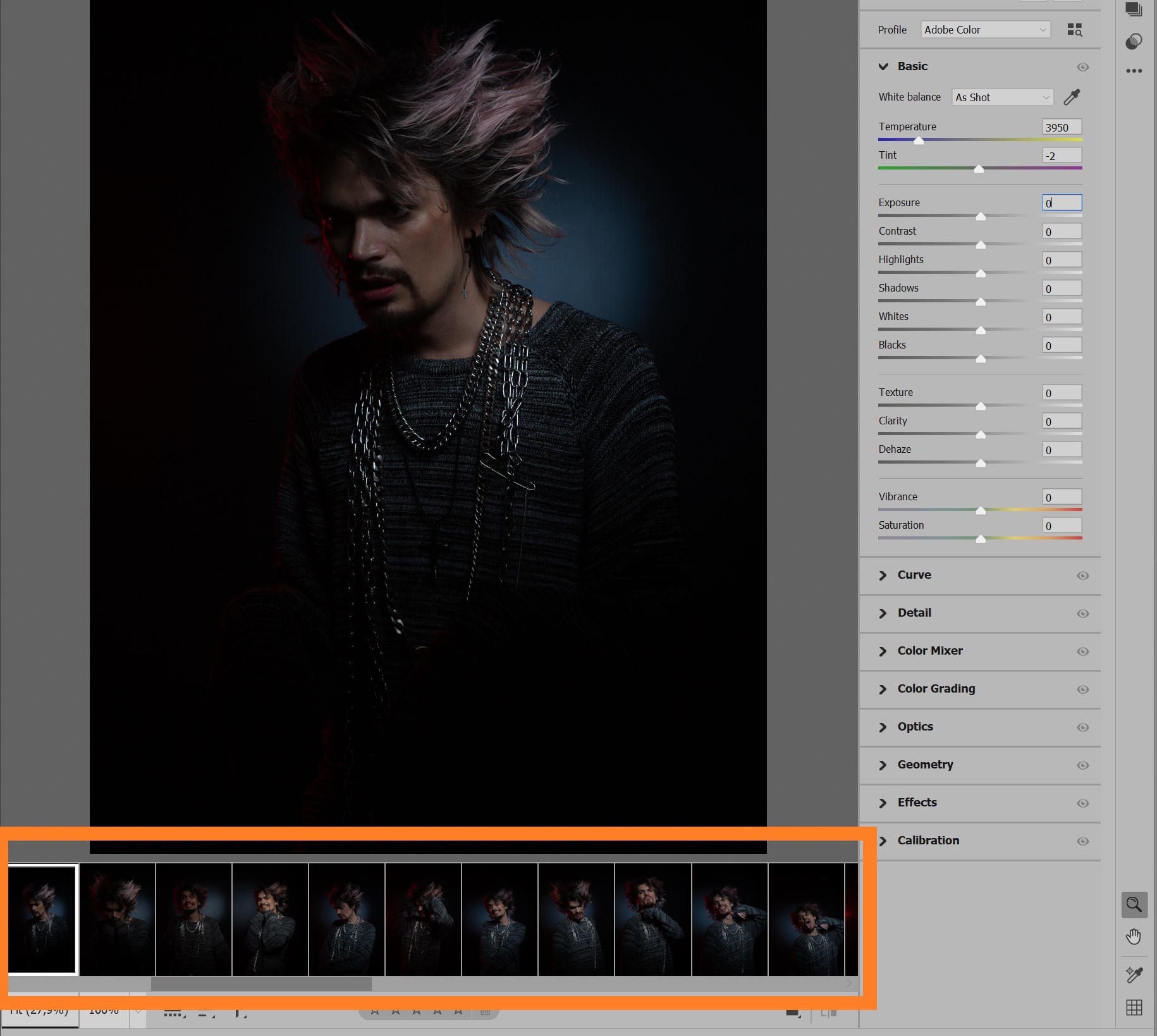The height and width of the screenshot is (1036, 1157).
Task: Toggle the grid overlay icon
Action: [1134, 1008]
